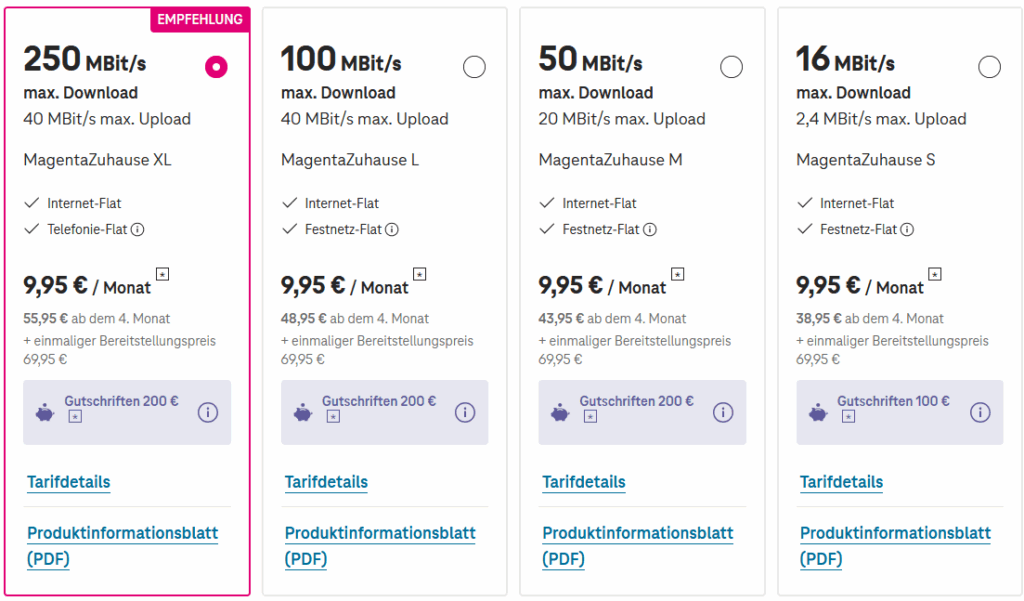
Task: Choose the 50 MBit/s plan radio button
Action: (732, 67)
